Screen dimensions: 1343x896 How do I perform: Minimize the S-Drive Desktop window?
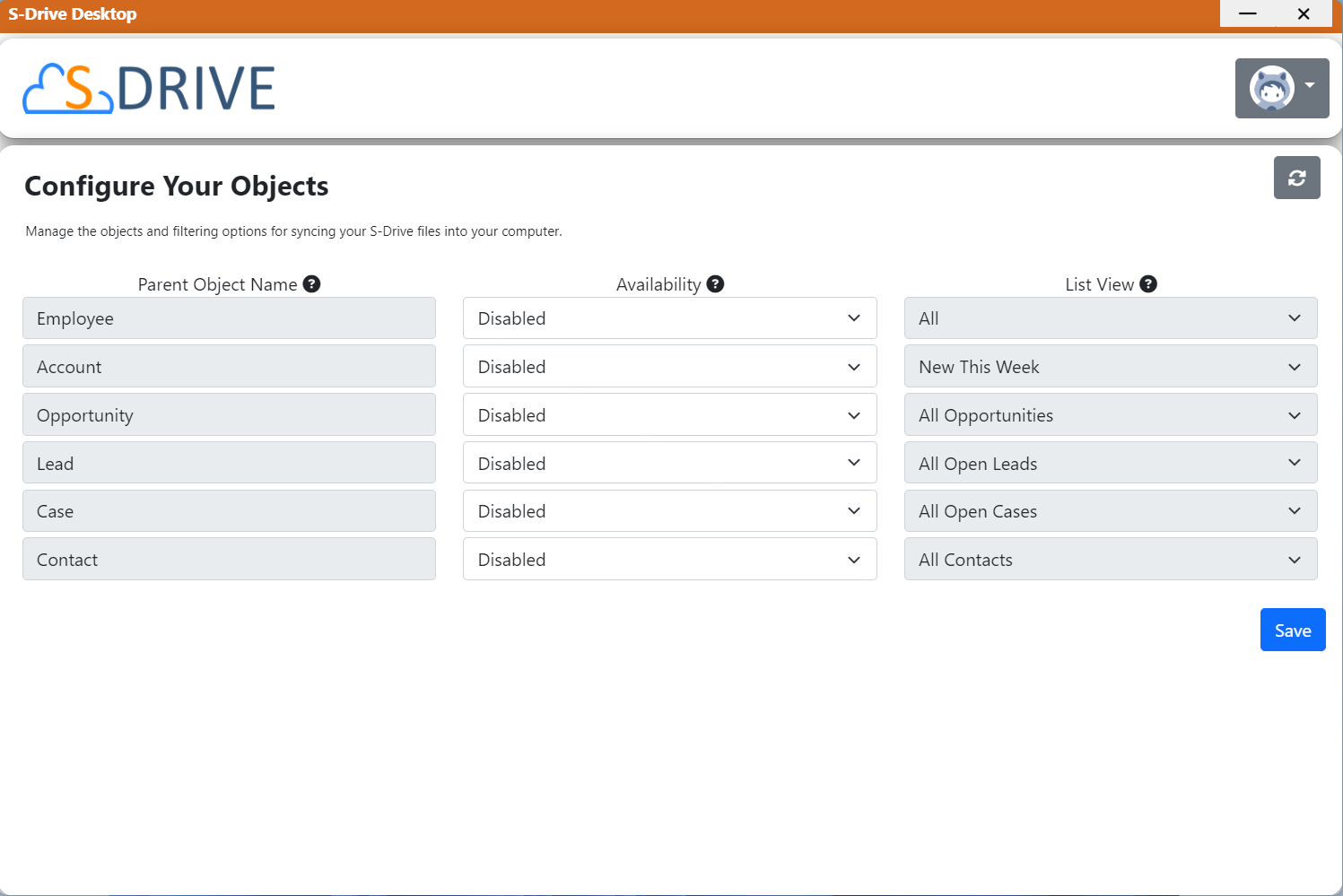[x=1247, y=13]
